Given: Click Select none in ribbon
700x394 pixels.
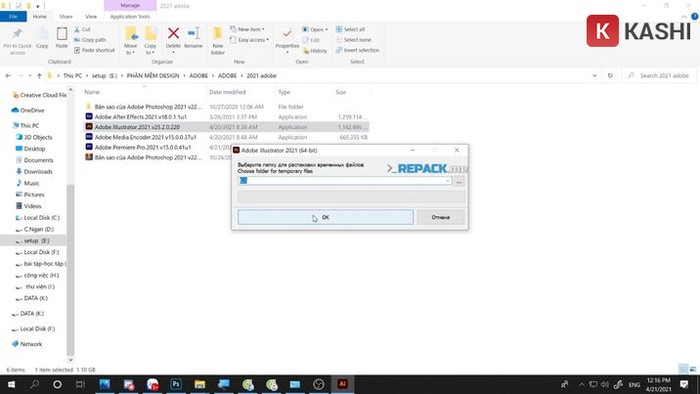Looking at the screenshot, I should [x=353, y=40].
